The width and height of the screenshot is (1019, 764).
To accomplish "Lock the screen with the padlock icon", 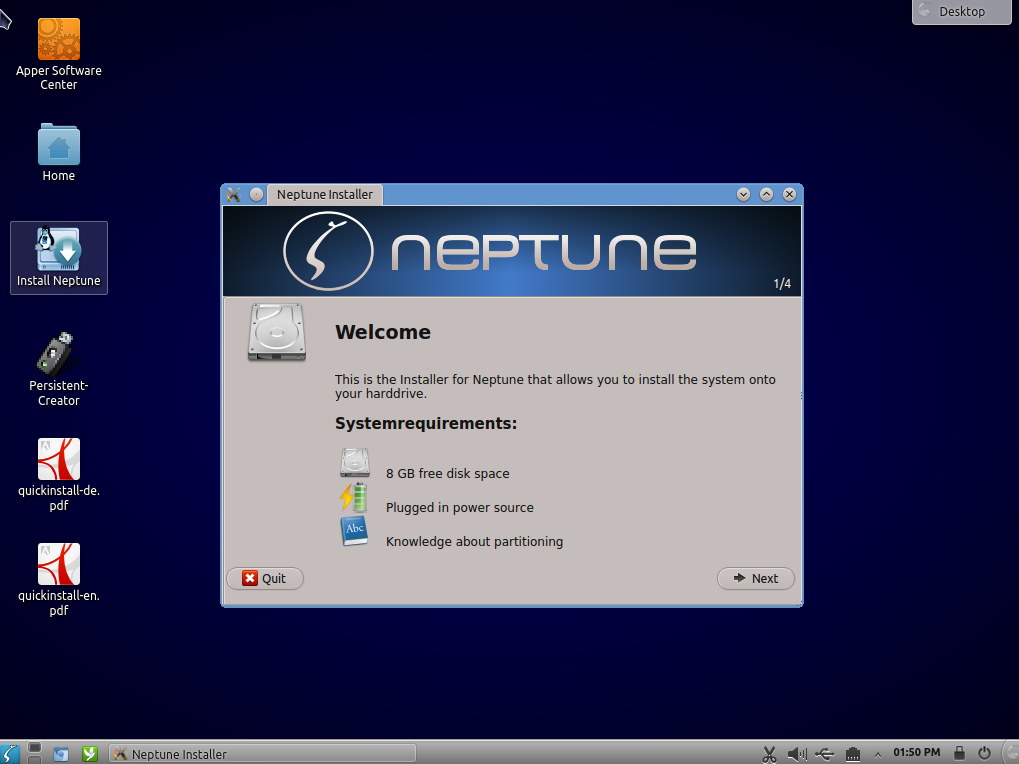I will (959, 753).
